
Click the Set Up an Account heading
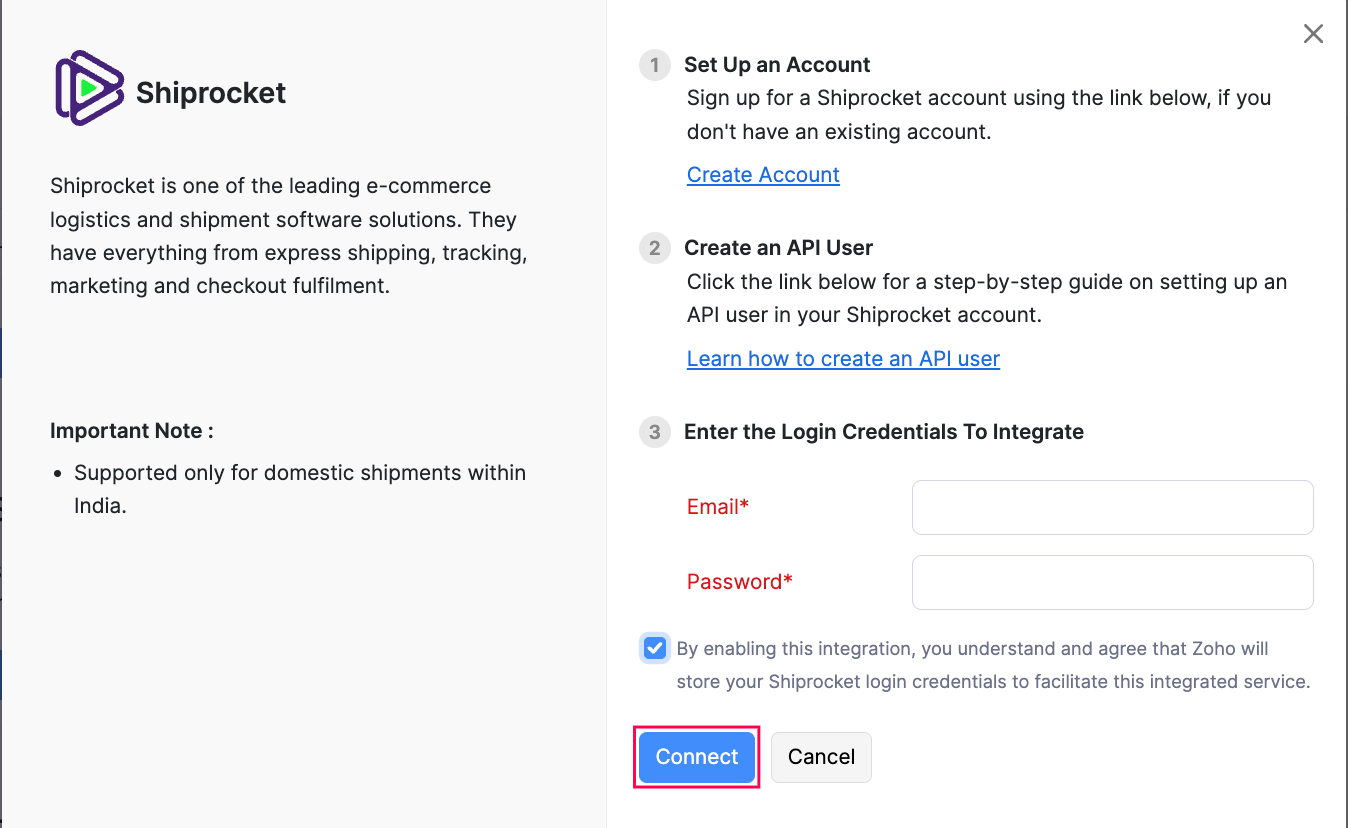click(x=777, y=65)
